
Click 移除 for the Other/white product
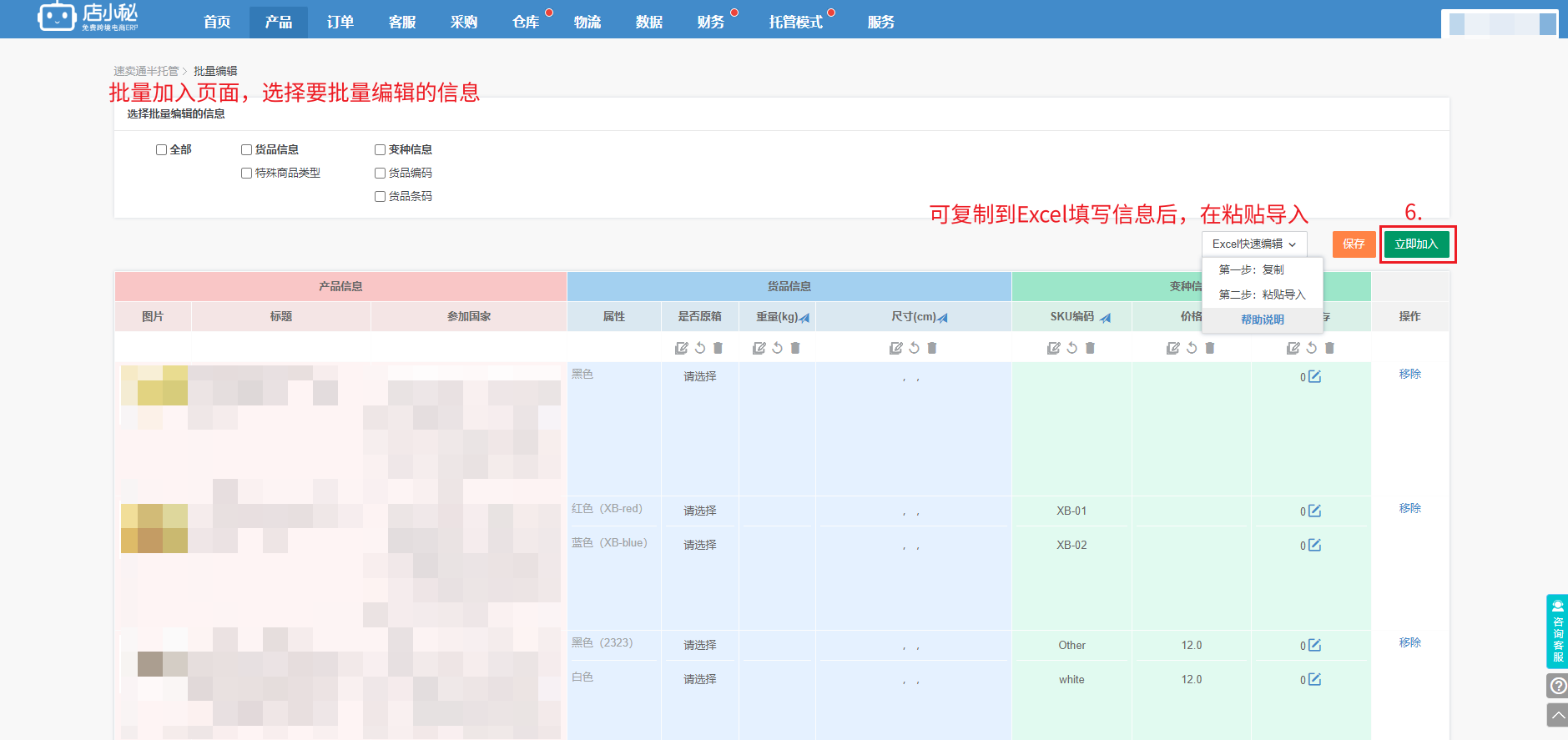click(x=1410, y=642)
